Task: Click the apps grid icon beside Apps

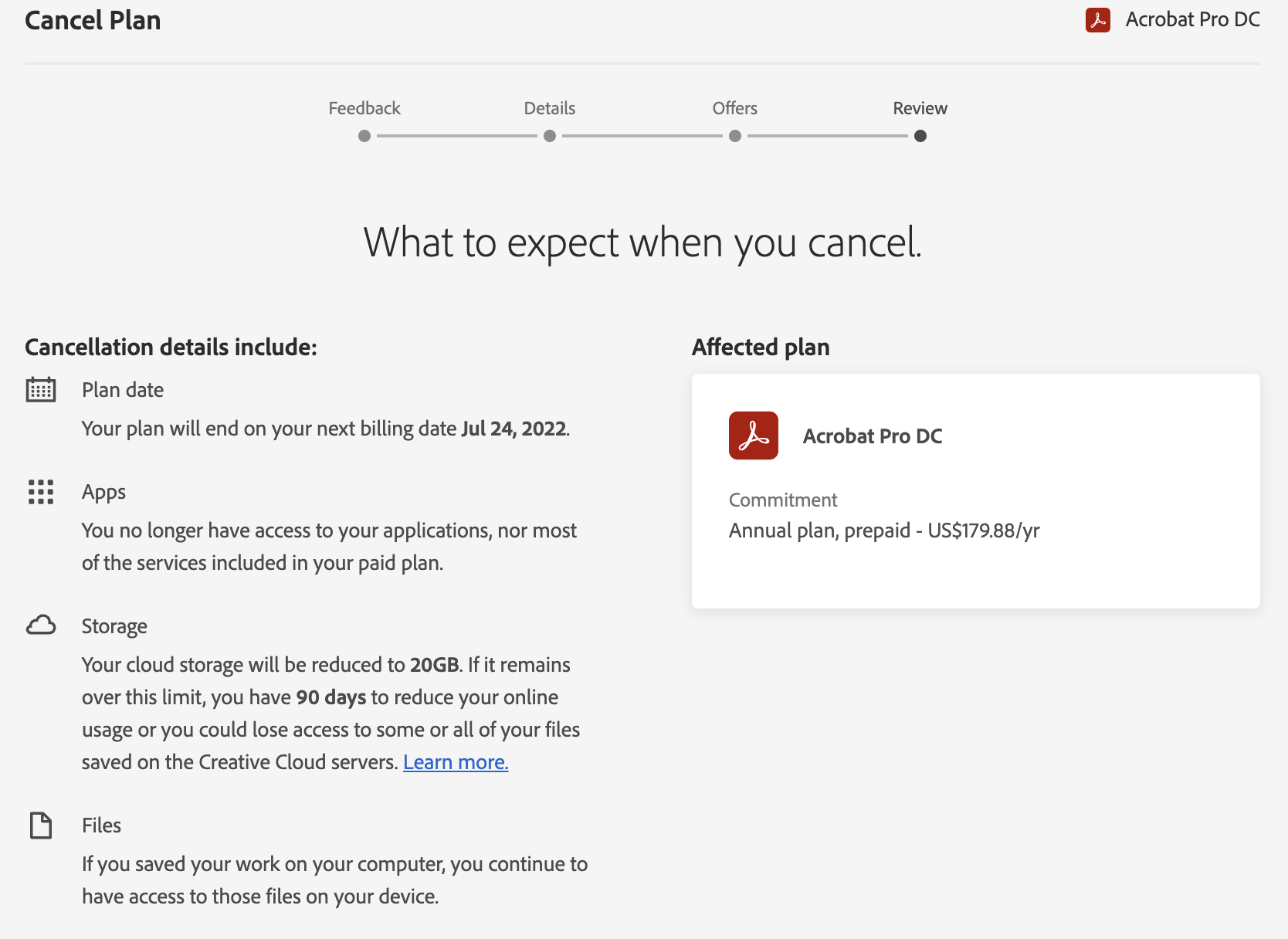Action: click(x=41, y=492)
